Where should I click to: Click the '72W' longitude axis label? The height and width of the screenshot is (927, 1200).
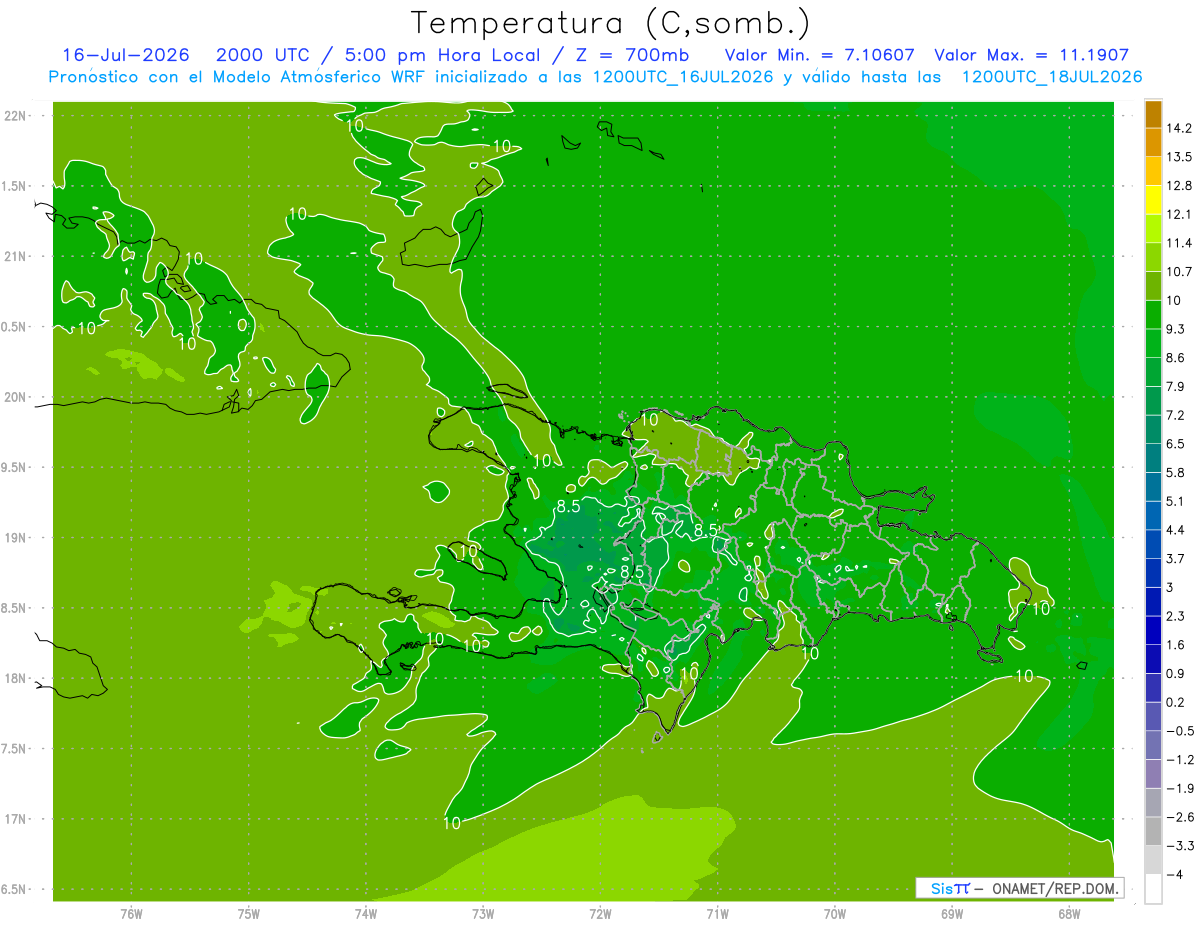[x=600, y=913]
